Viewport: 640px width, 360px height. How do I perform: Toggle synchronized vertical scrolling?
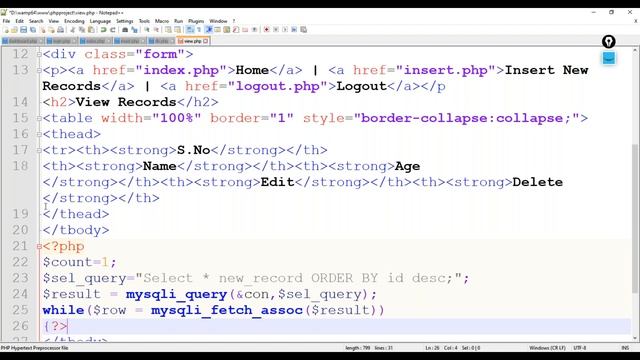pos(168,30)
